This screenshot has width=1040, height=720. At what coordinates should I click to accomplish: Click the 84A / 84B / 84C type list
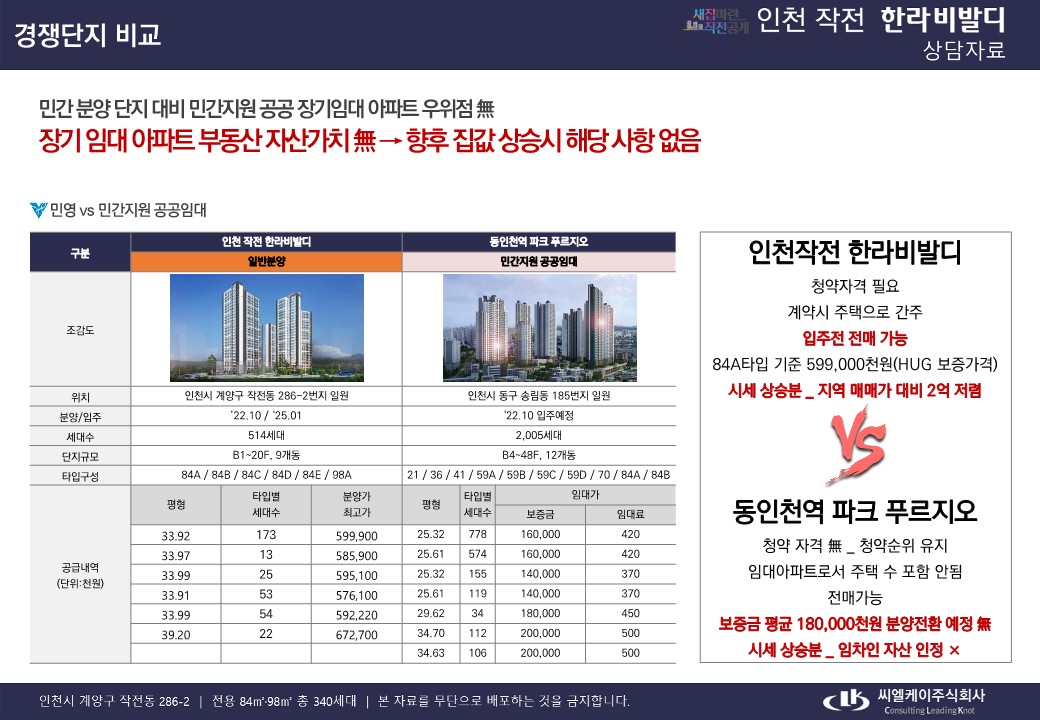coord(267,475)
